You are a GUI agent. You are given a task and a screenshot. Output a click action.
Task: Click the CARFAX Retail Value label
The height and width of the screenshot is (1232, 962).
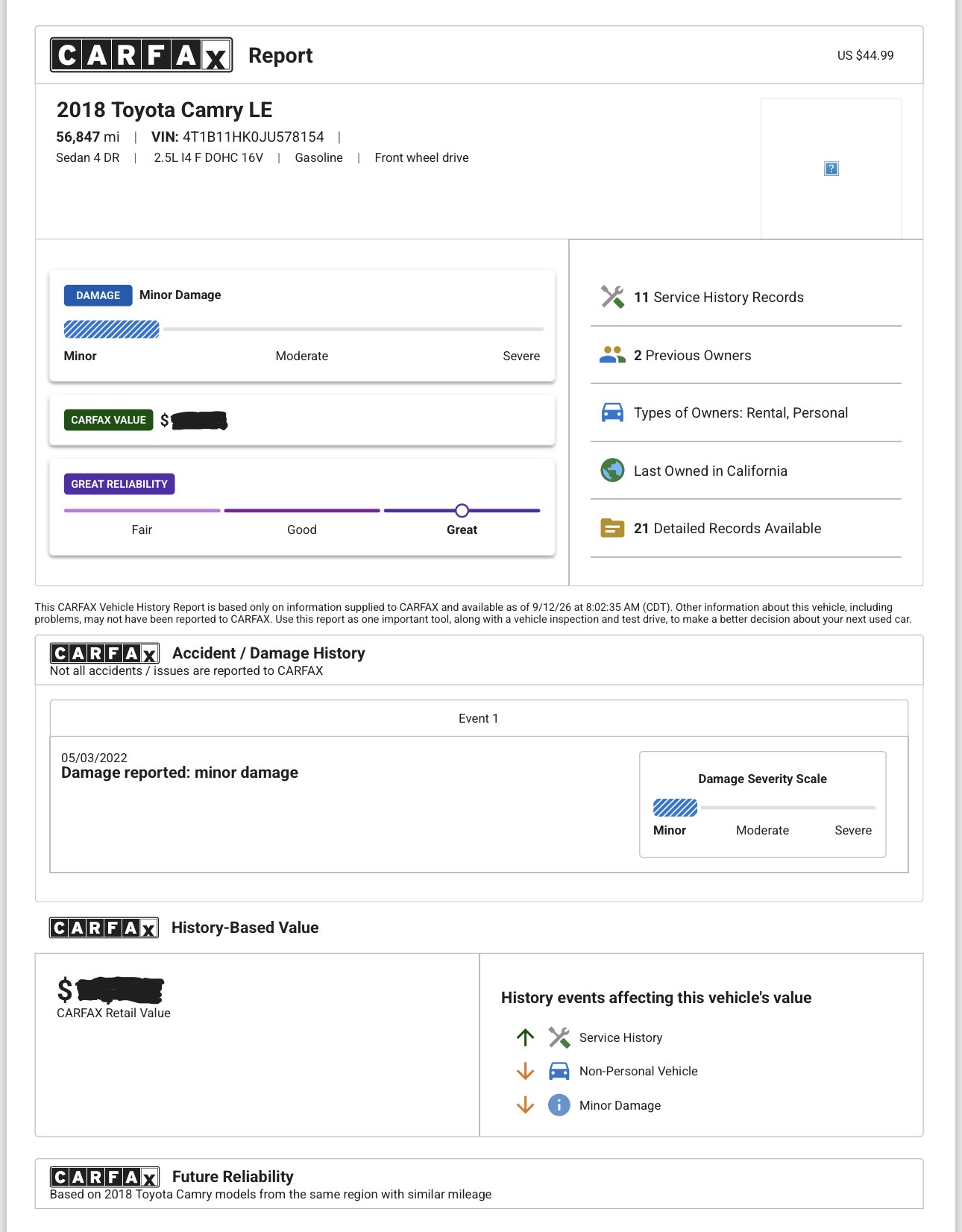[x=114, y=1013]
